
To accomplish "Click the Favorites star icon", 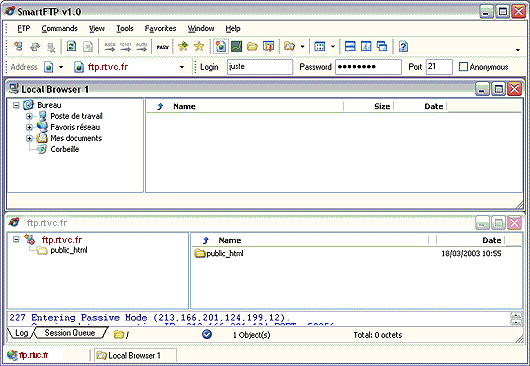I will coord(199,46).
